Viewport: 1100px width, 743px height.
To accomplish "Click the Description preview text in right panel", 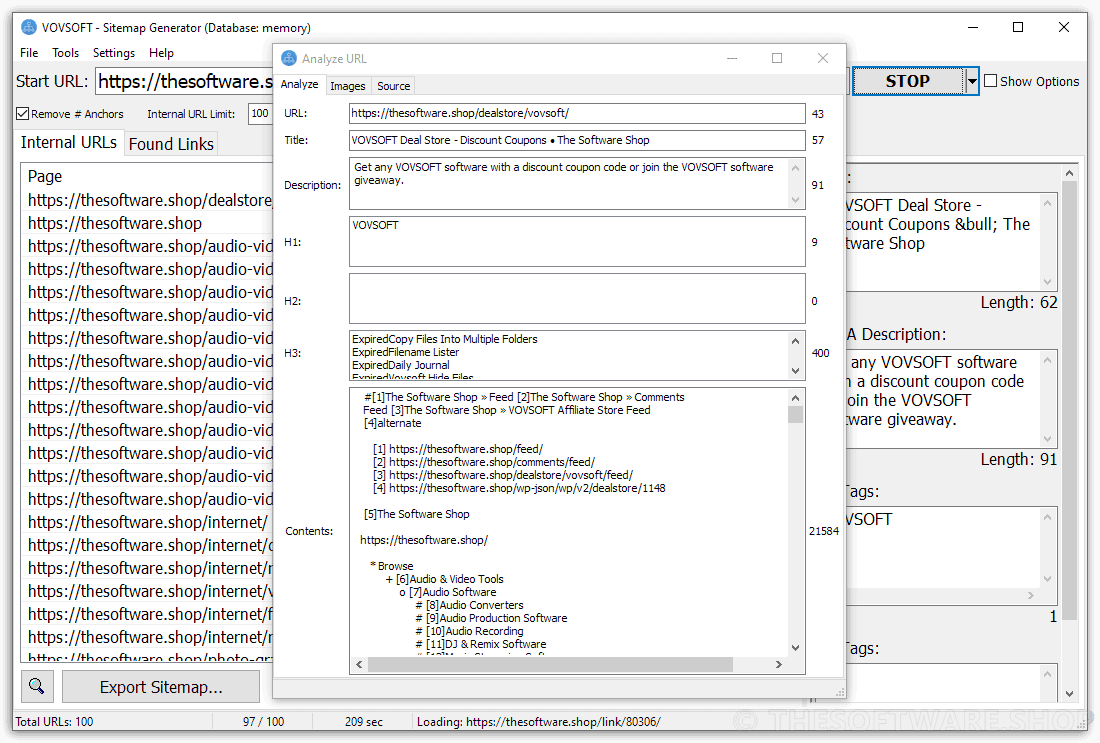I will tap(934, 391).
